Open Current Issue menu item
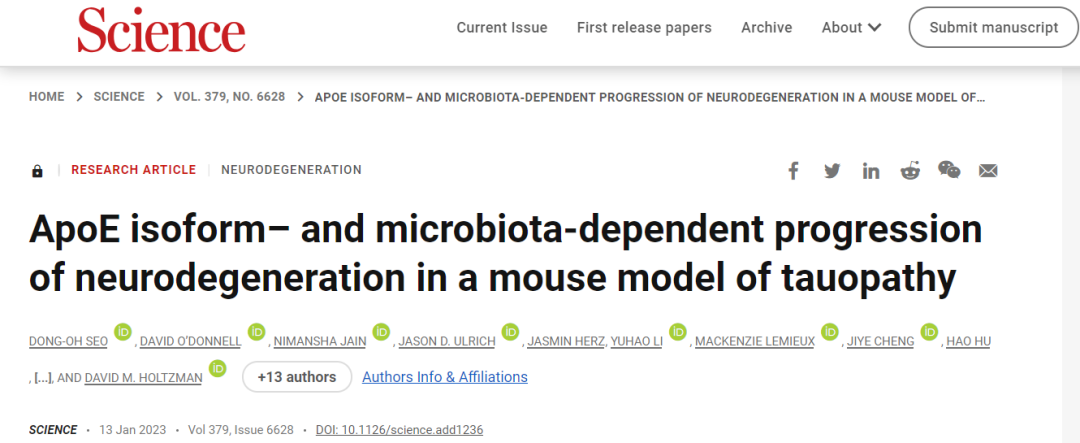 pos(502,28)
